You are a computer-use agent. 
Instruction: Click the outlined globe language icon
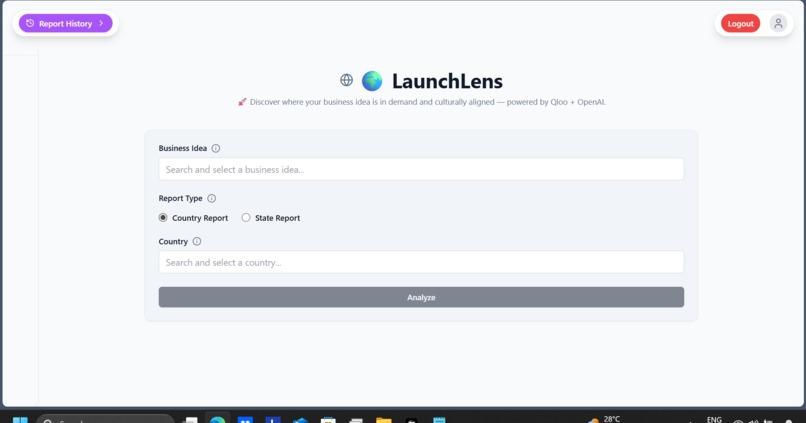coord(346,80)
